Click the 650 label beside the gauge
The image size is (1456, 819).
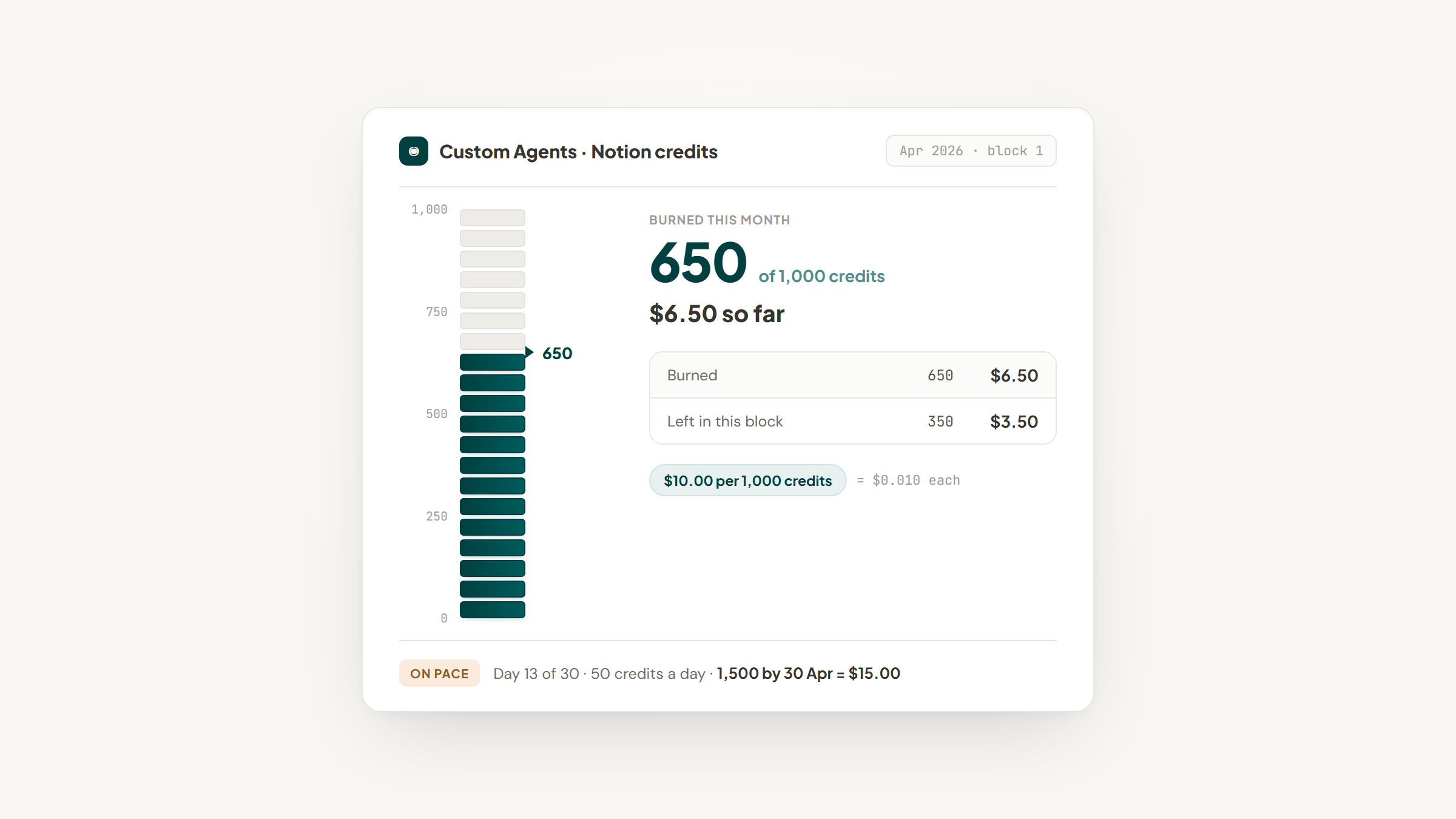click(x=557, y=354)
